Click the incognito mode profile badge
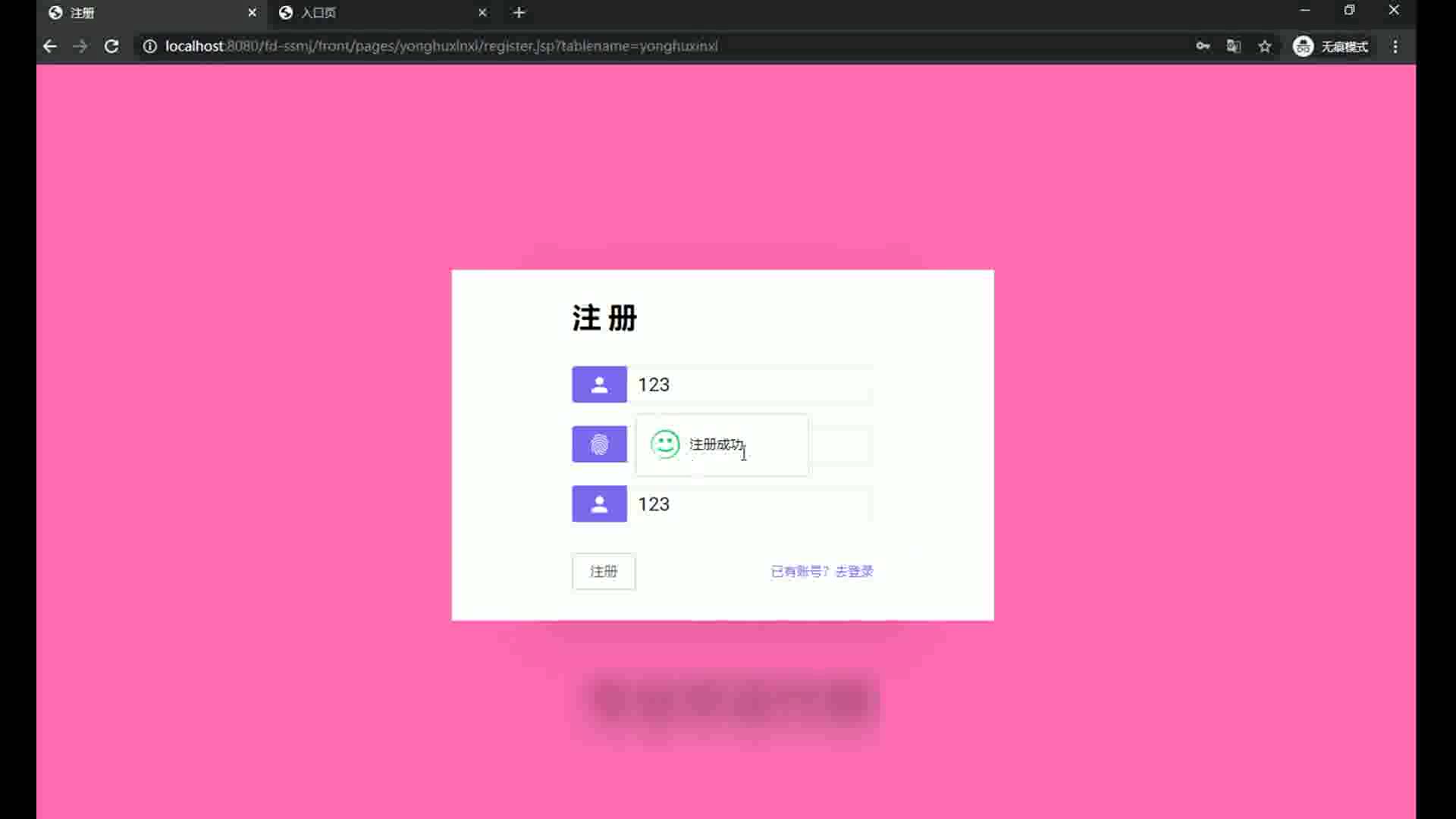Viewport: 1456px width, 819px height. 1331,46
